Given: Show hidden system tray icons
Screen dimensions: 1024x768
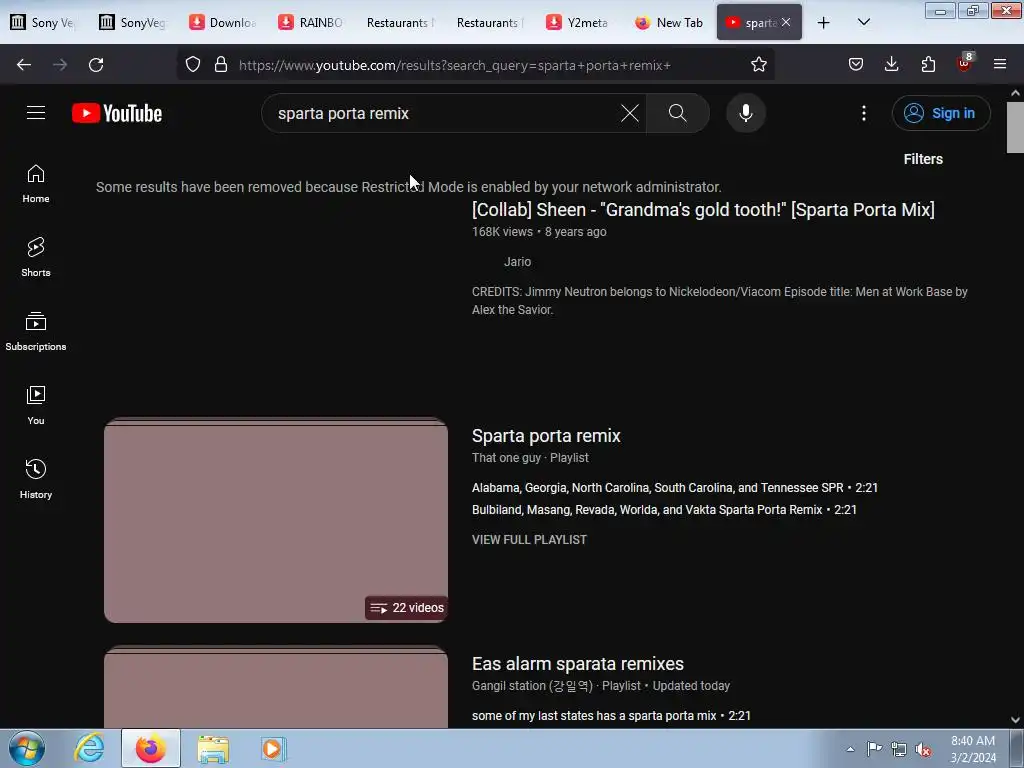Looking at the screenshot, I should (850, 749).
